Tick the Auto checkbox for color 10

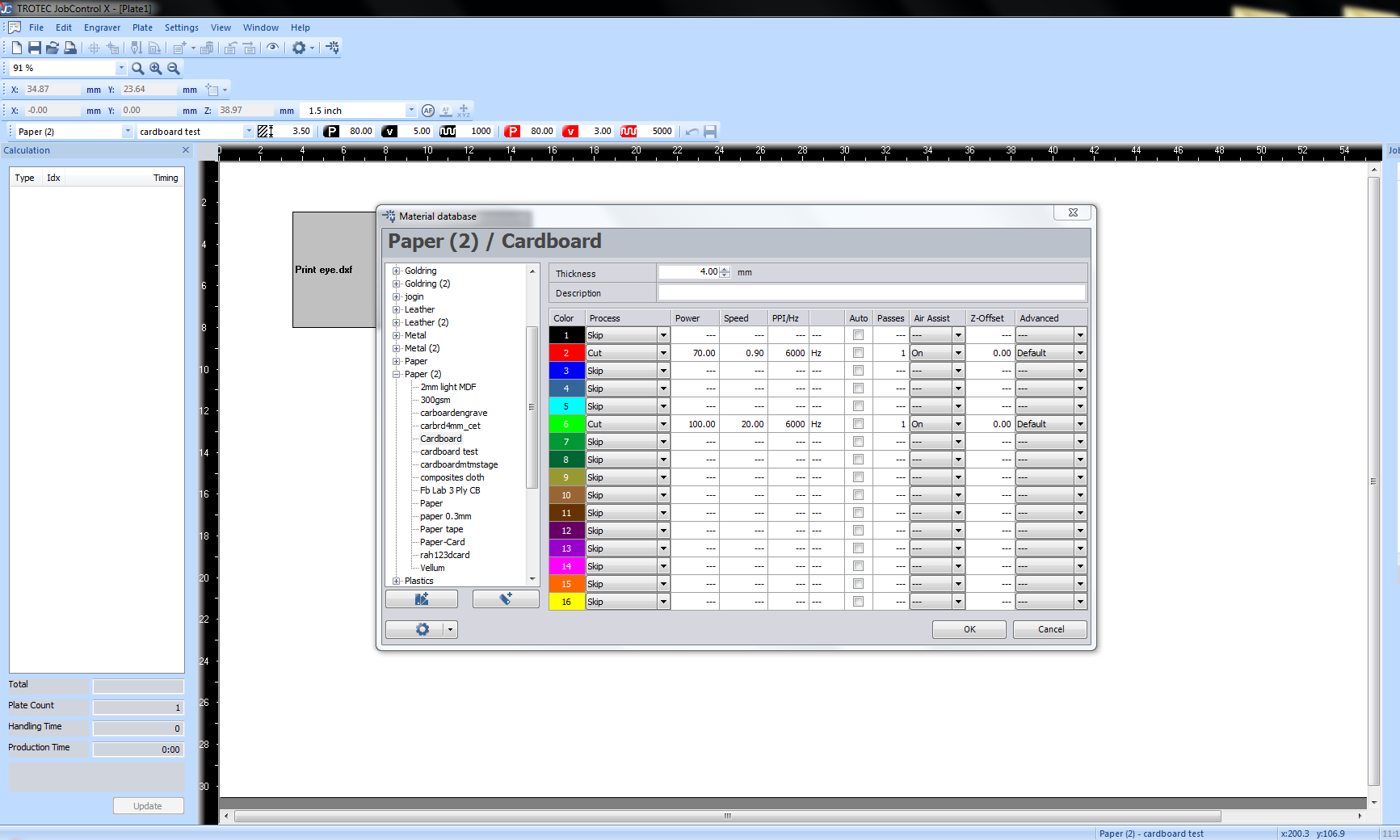coord(858,495)
